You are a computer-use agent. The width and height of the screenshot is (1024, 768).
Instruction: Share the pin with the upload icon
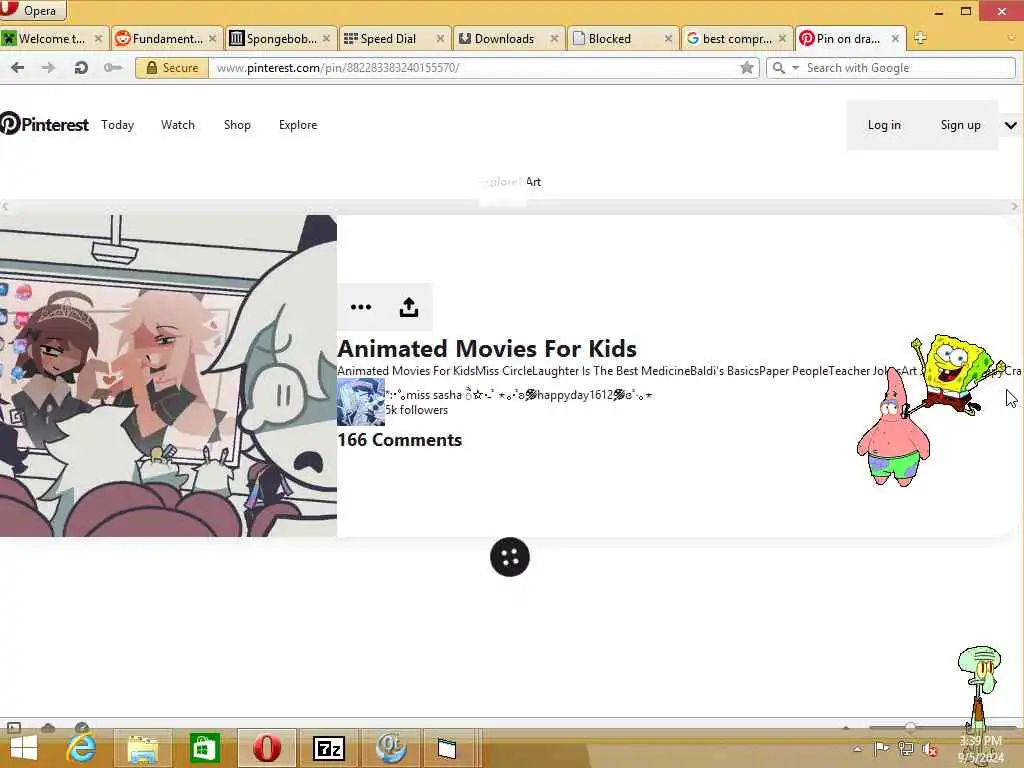(409, 307)
